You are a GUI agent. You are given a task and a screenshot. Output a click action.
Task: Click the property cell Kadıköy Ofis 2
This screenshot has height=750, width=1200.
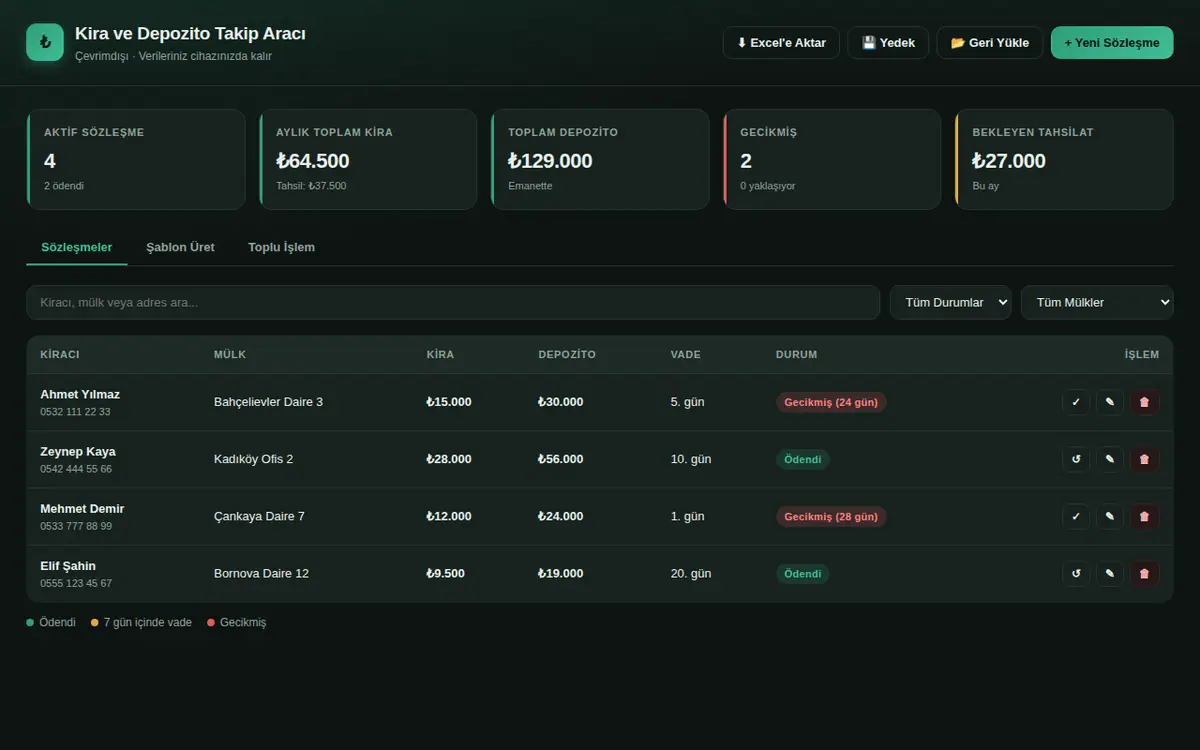coord(254,459)
